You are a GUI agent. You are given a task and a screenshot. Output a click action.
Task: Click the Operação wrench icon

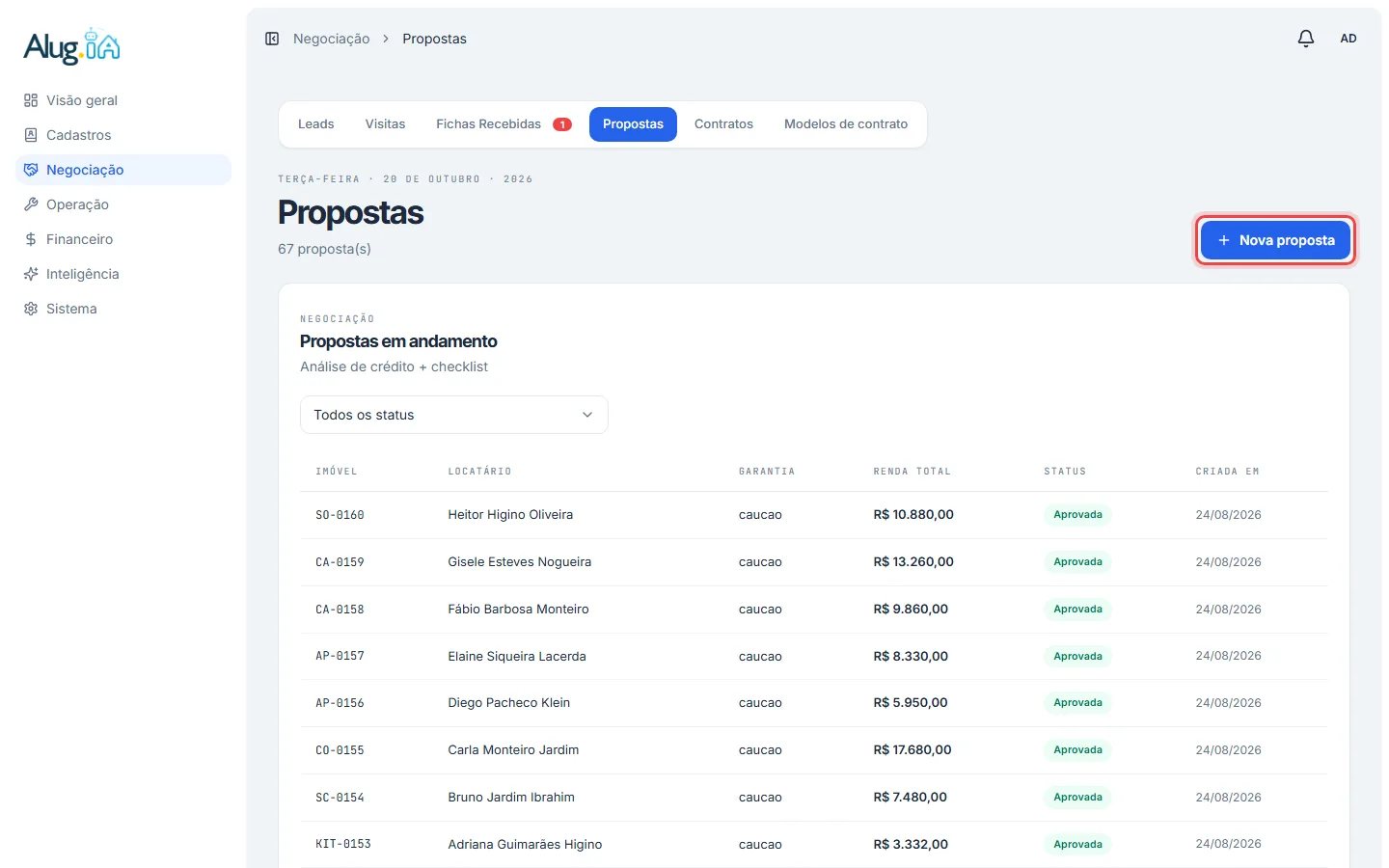pyautogui.click(x=31, y=204)
